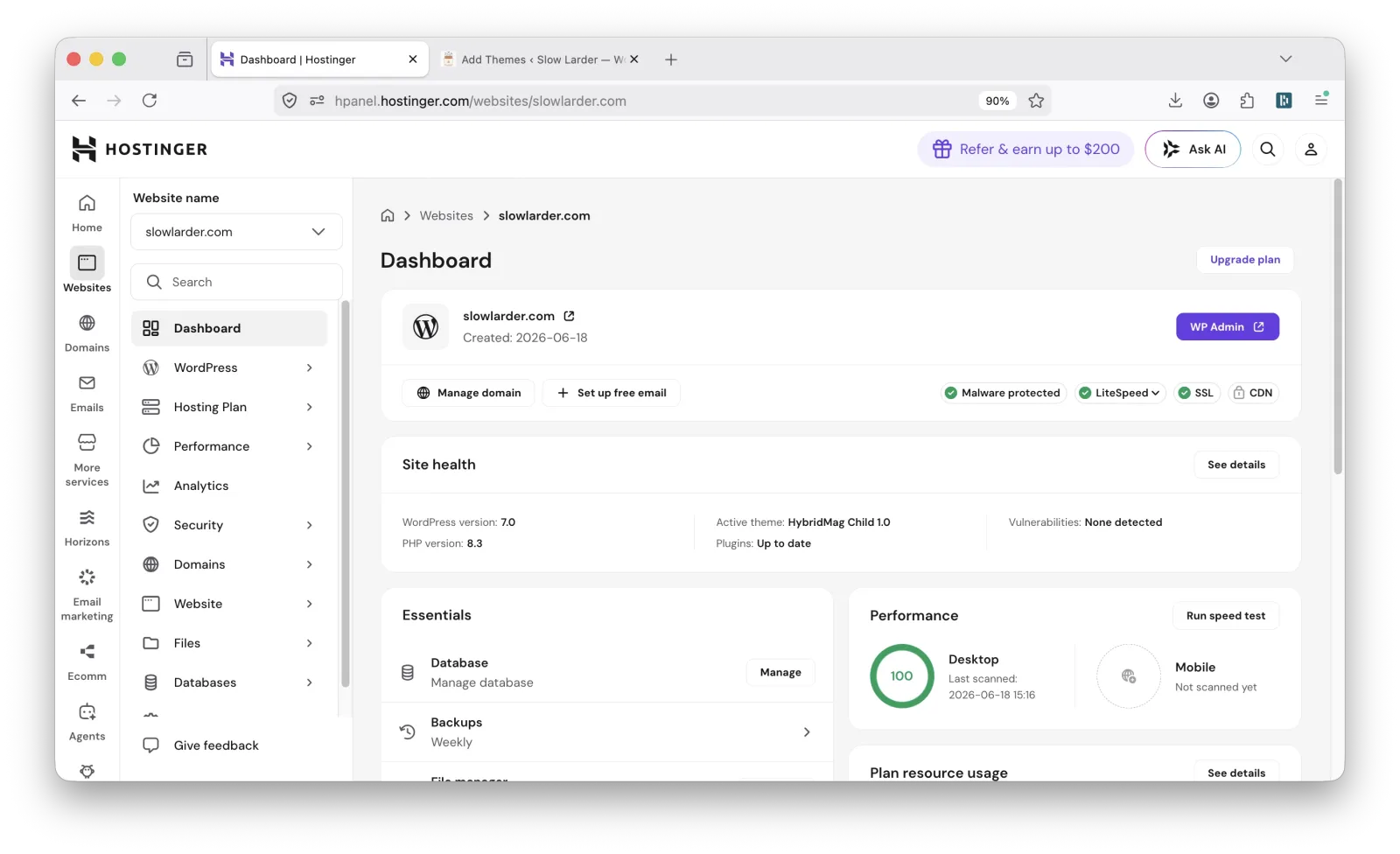The height and width of the screenshot is (854, 1400).
Task: Open slowlarder.com external link icon
Action: coord(569,316)
